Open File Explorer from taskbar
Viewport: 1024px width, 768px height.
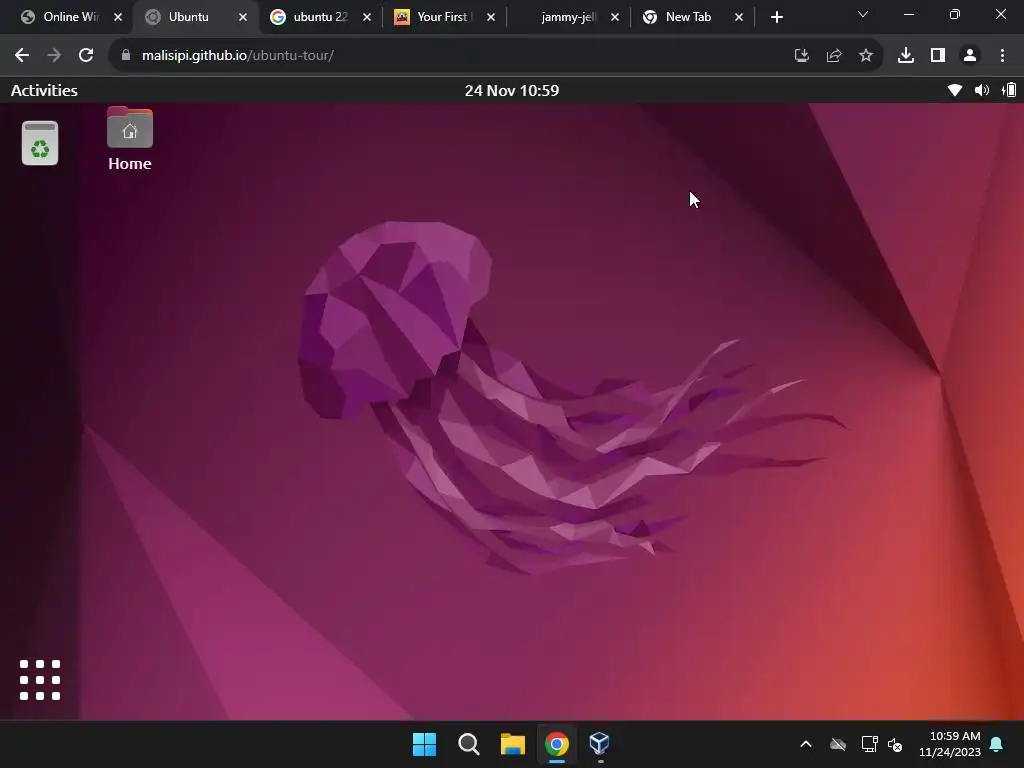(513, 744)
